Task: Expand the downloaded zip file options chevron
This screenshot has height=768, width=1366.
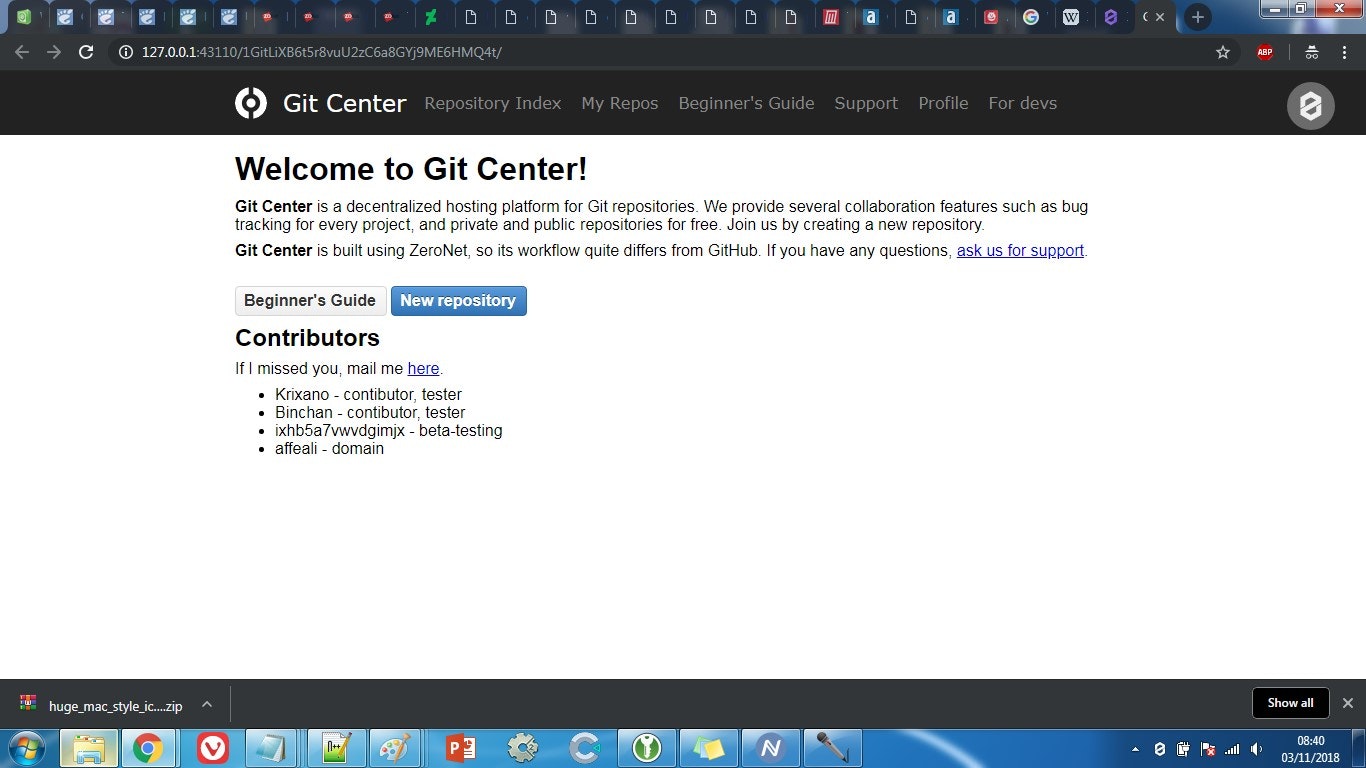Action: [207, 704]
